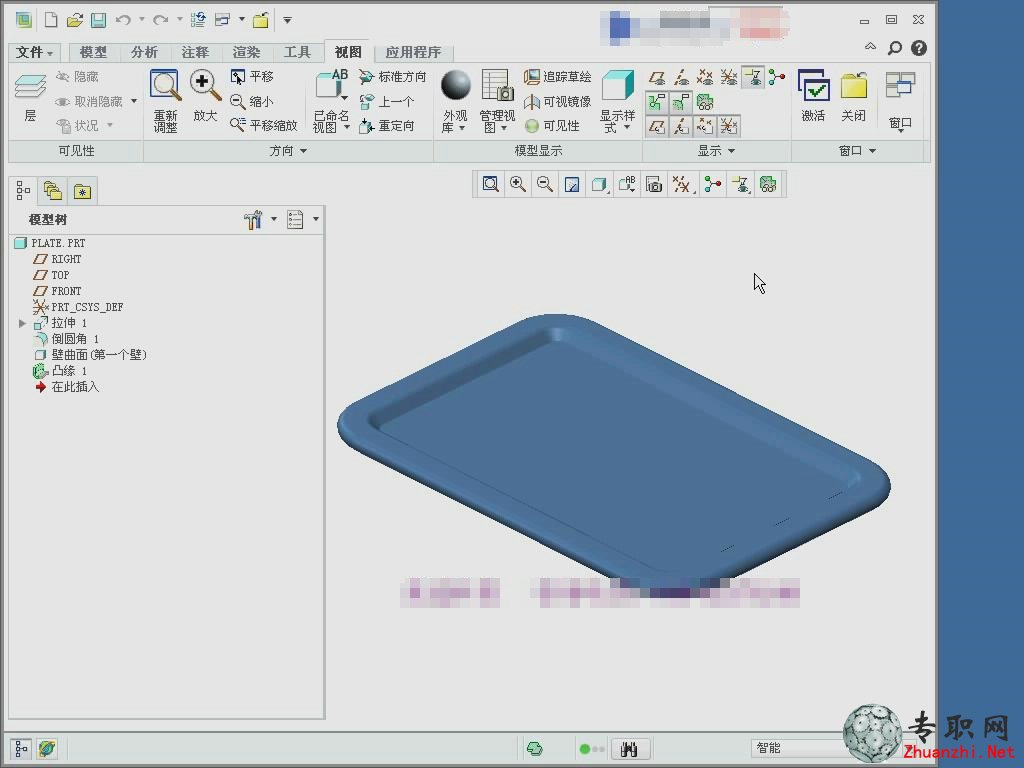
Task: Toggle coordinate system display in ribbon 显示 group
Action: click(729, 78)
